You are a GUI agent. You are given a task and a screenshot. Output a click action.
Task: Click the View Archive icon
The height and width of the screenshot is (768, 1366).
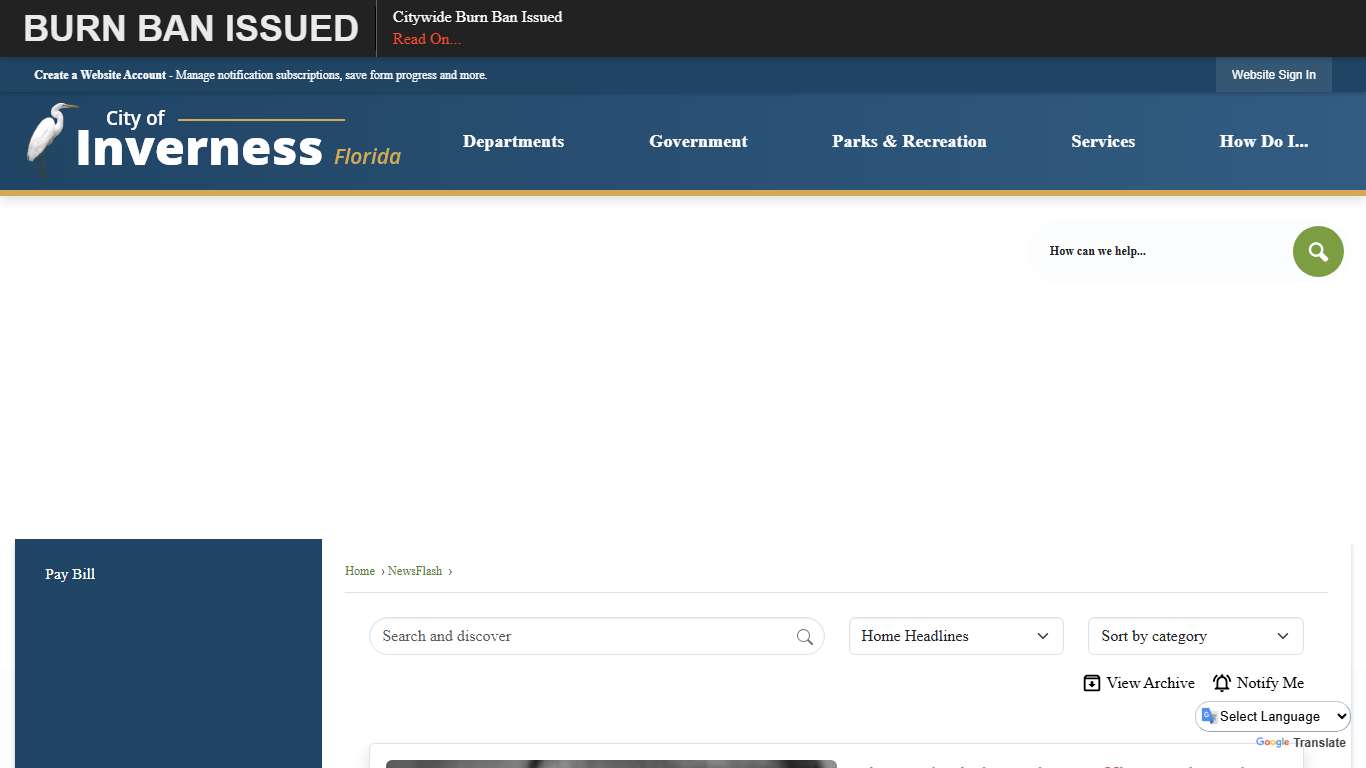[x=1092, y=683]
